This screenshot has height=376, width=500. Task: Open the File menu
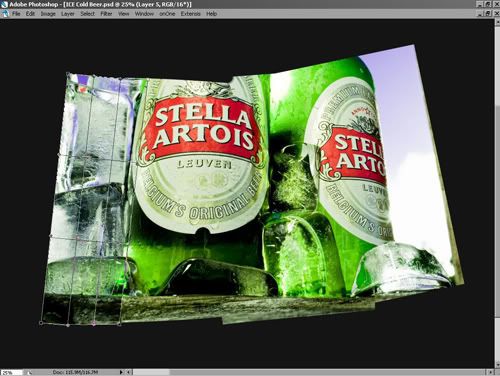16,14
